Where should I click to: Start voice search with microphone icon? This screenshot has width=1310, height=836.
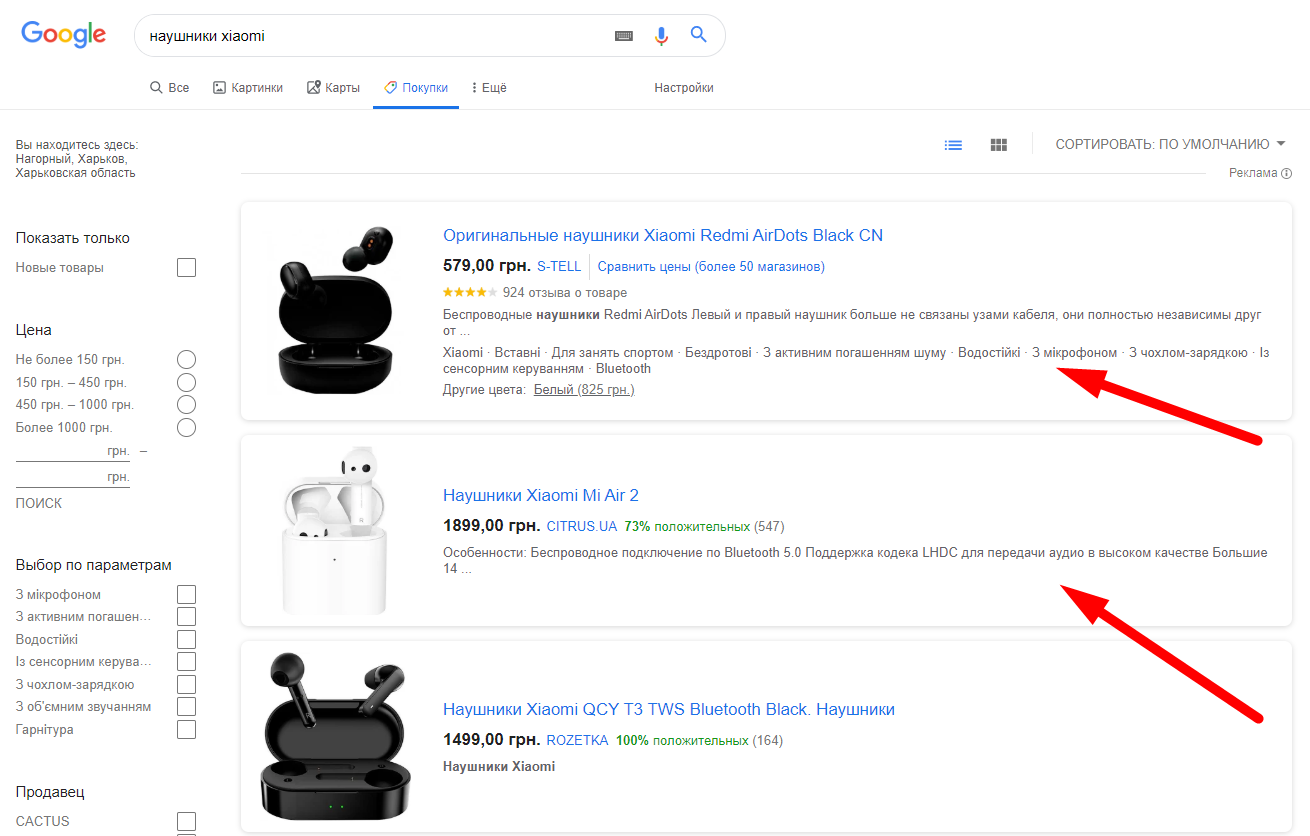[661, 36]
